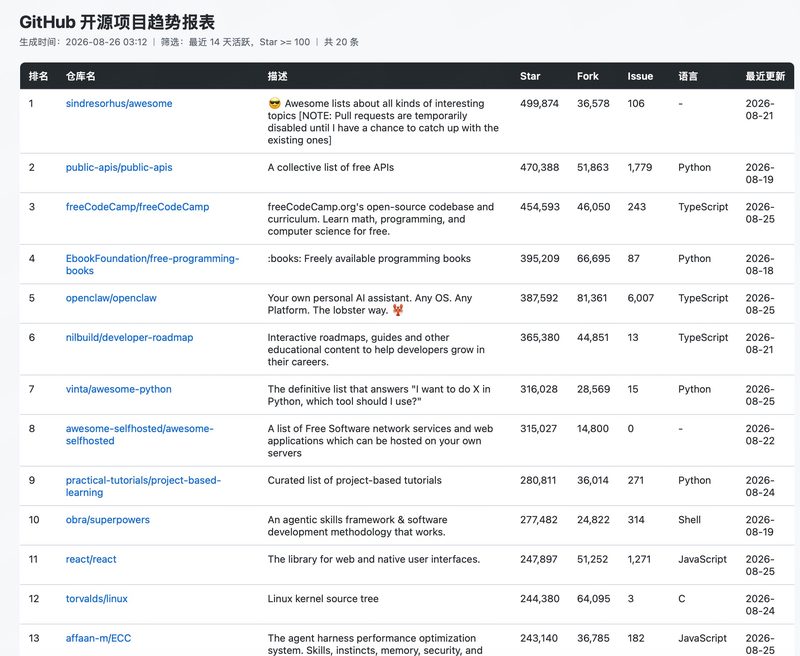Click the 仓库名 column header

pyautogui.click(x=80, y=77)
